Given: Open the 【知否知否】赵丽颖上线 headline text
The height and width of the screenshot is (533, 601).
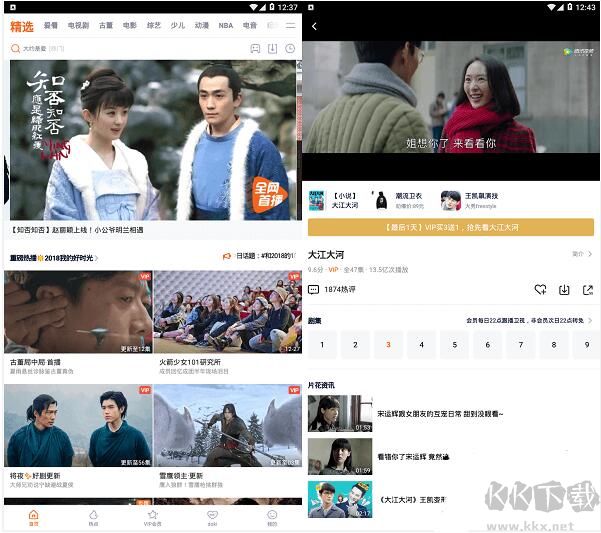Looking at the screenshot, I should pos(76,230).
